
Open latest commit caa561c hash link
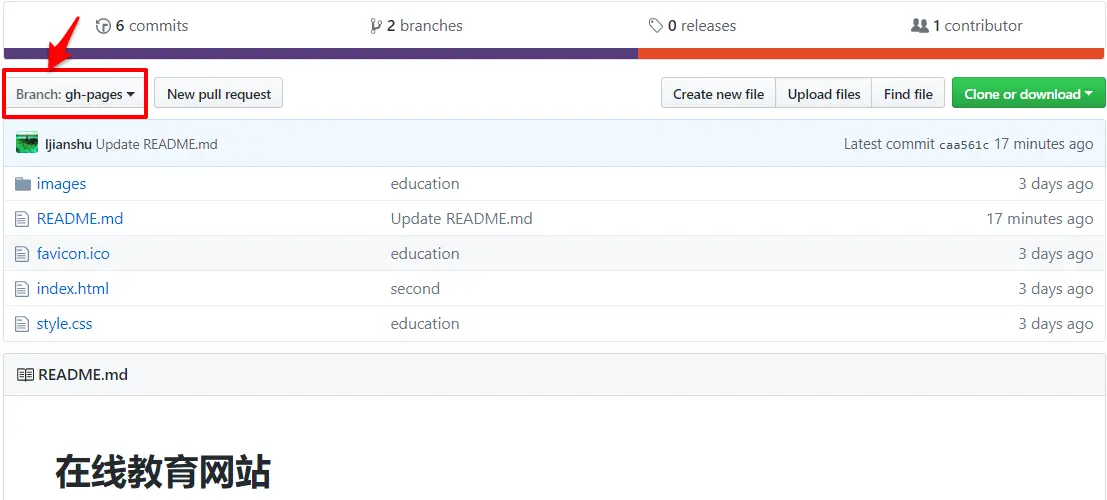pyautogui.click(x=964, y=145)
